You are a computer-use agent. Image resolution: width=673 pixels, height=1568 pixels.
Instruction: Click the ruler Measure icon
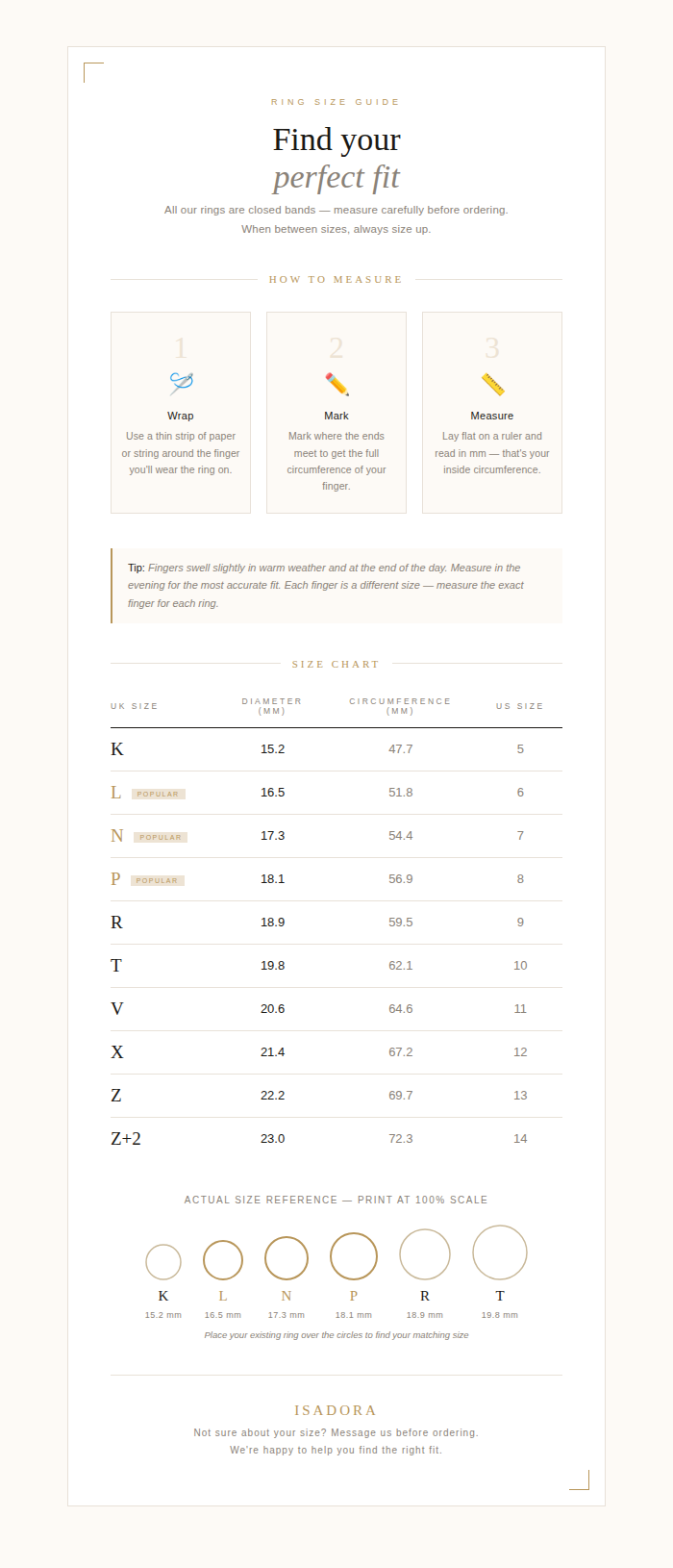[492, 384]
